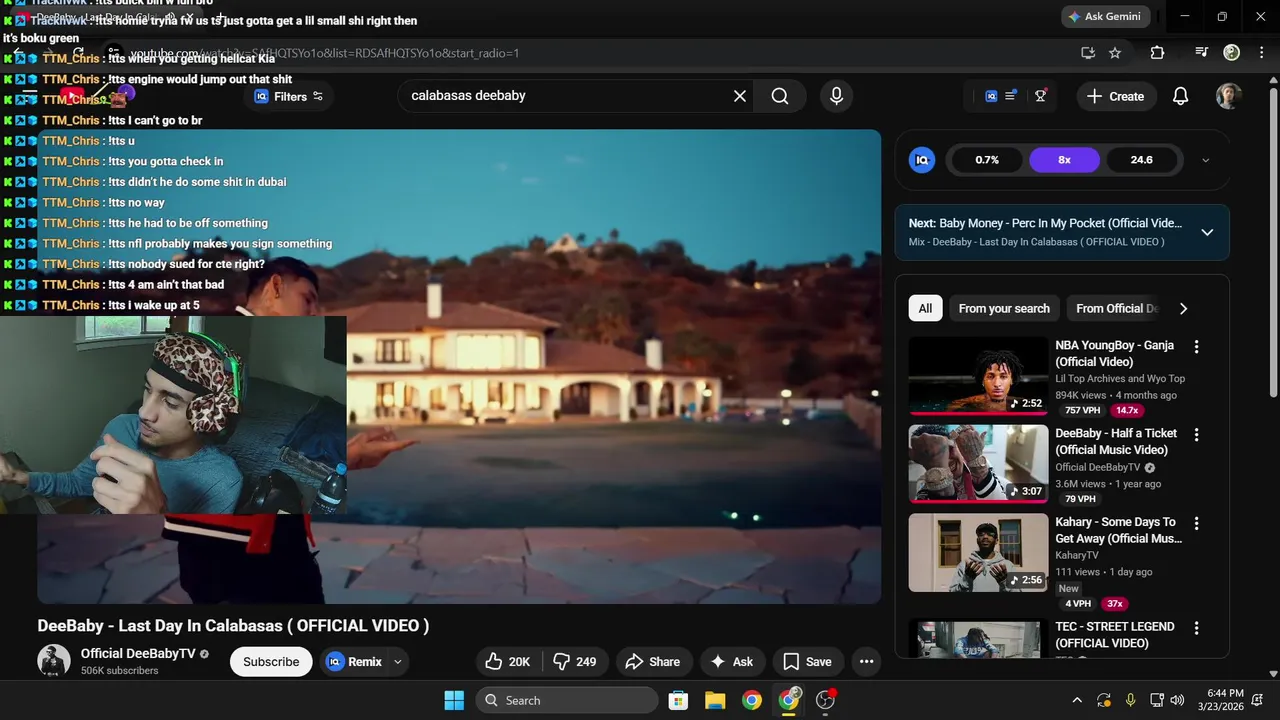Open the media controls playlist icon
The image size is (1280, 720).
1202,53
